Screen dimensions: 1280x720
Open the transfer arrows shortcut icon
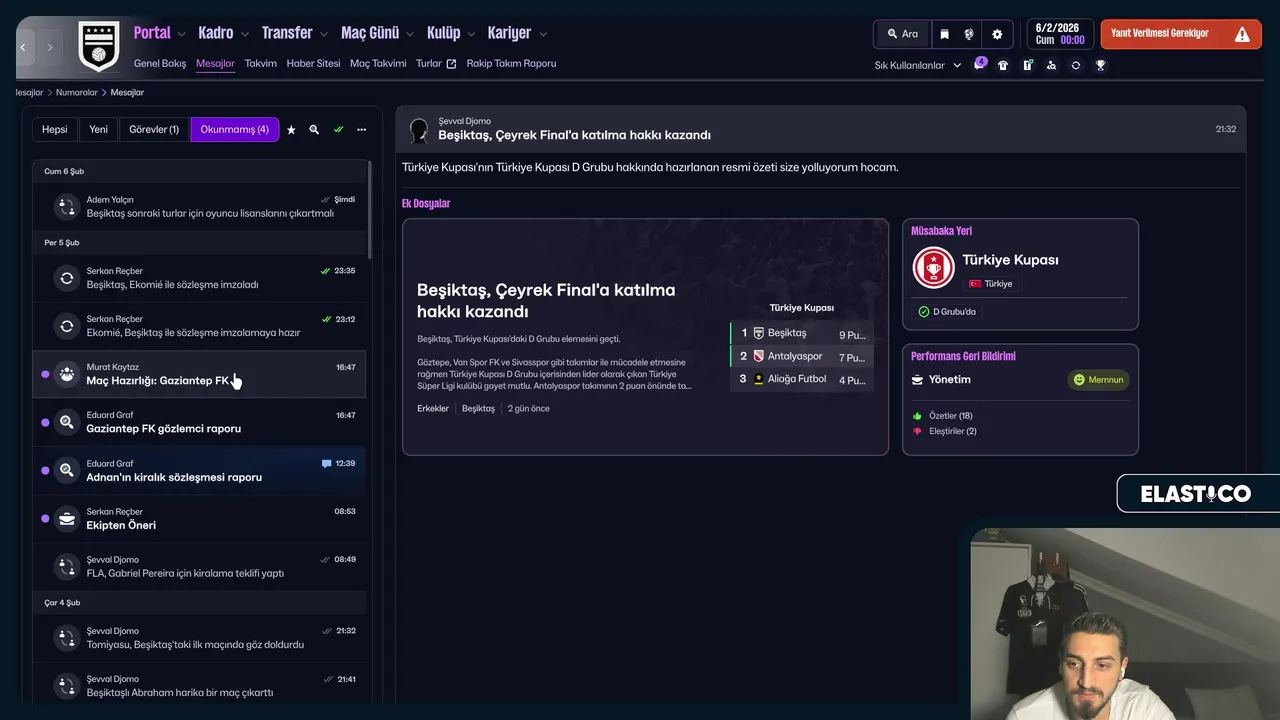(x=1075, y=65)
